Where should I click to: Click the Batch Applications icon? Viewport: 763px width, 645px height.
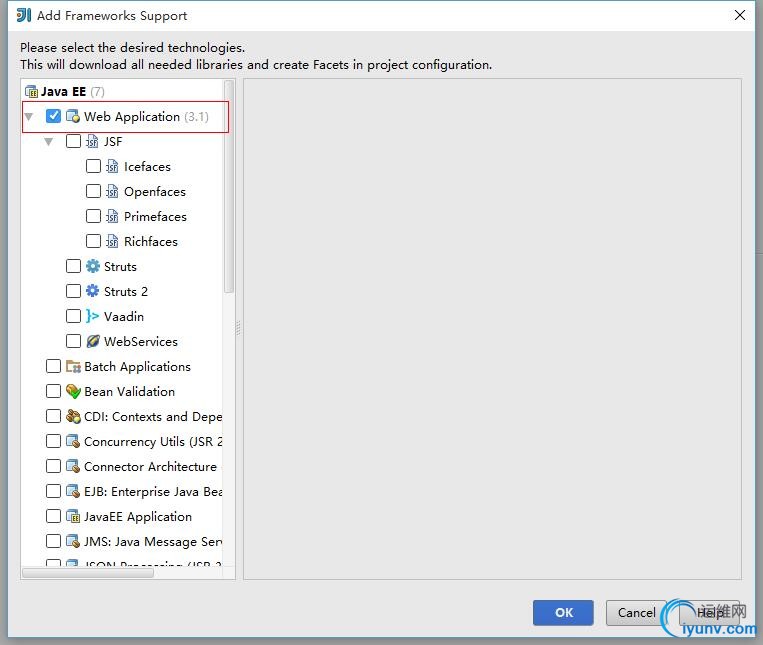pos(73,366)
